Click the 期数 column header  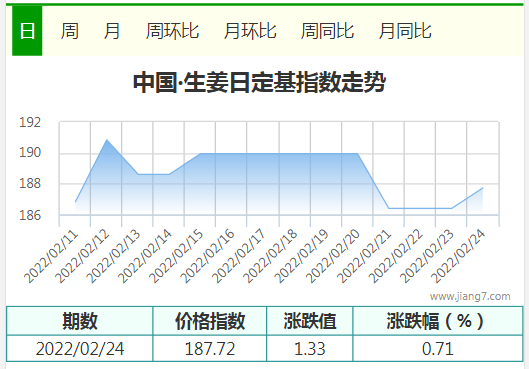click(x=80, y=321)
